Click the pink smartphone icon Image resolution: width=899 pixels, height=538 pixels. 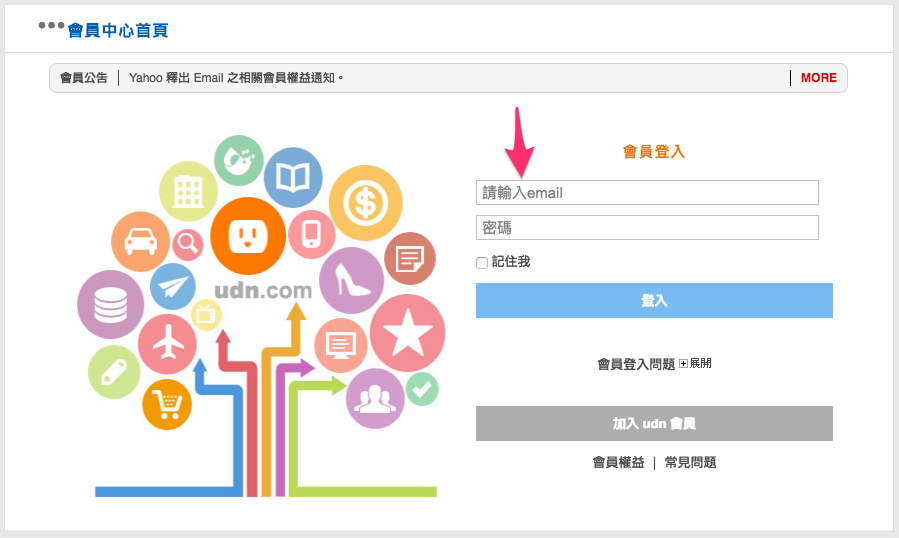point(311,234)
